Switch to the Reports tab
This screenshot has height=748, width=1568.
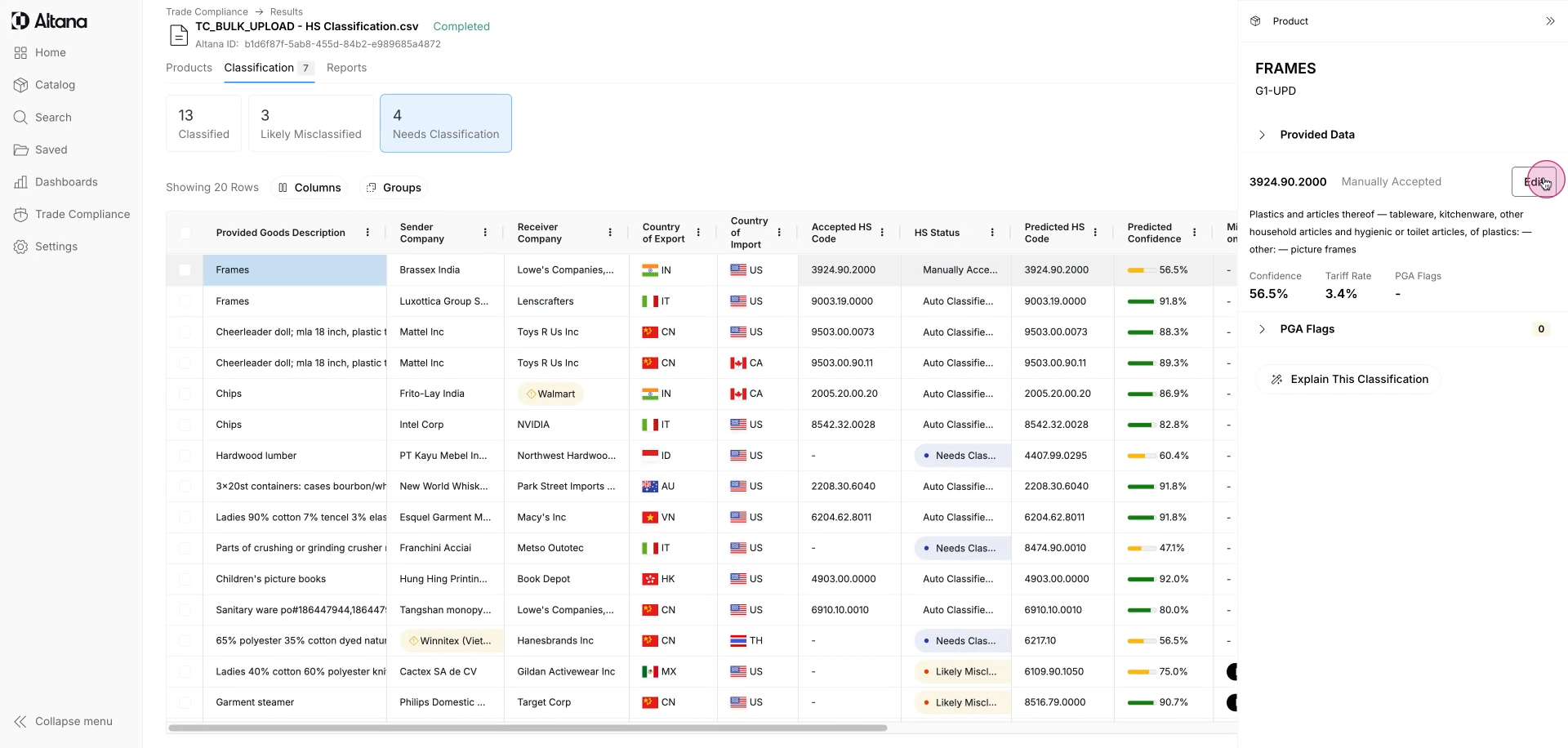click(346, 68)
